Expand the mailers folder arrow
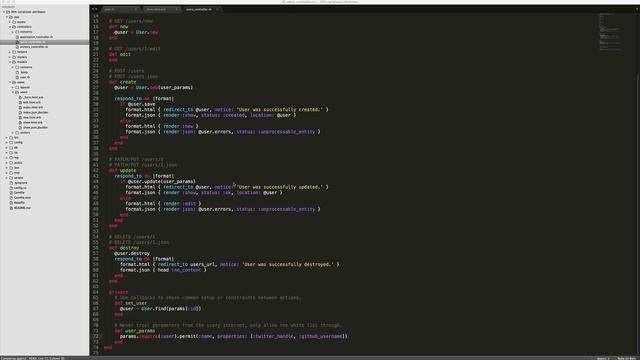This screenshot has height=360, width=640. point(10,57)
